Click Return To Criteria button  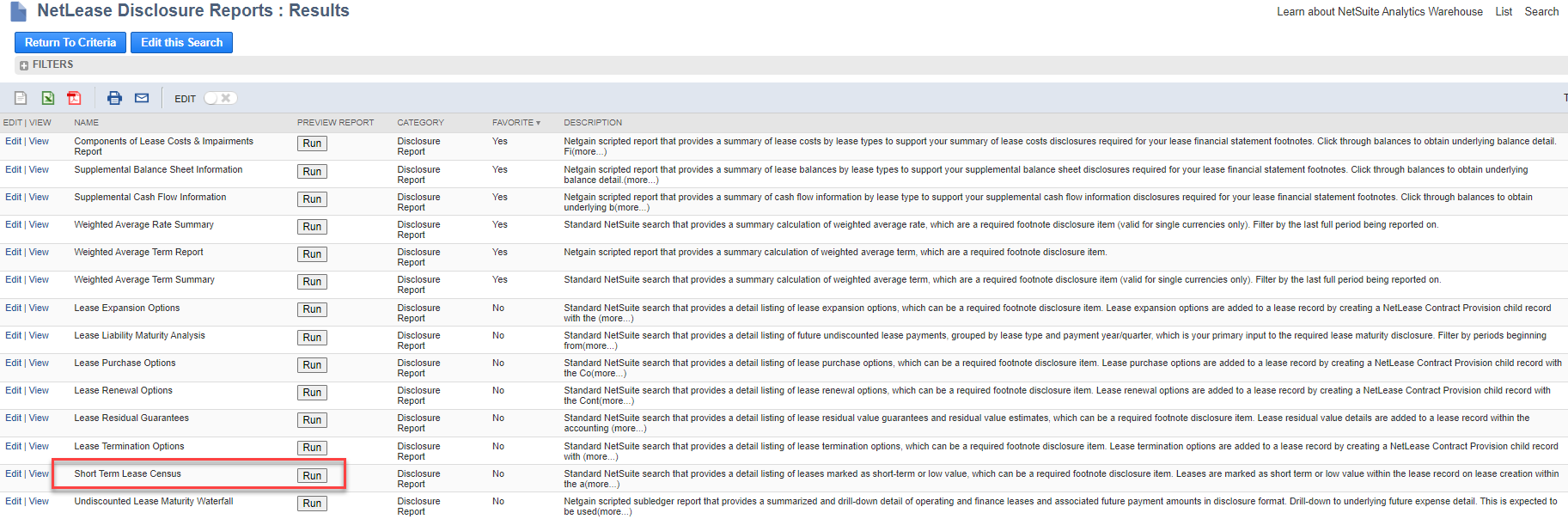point(70,42)
